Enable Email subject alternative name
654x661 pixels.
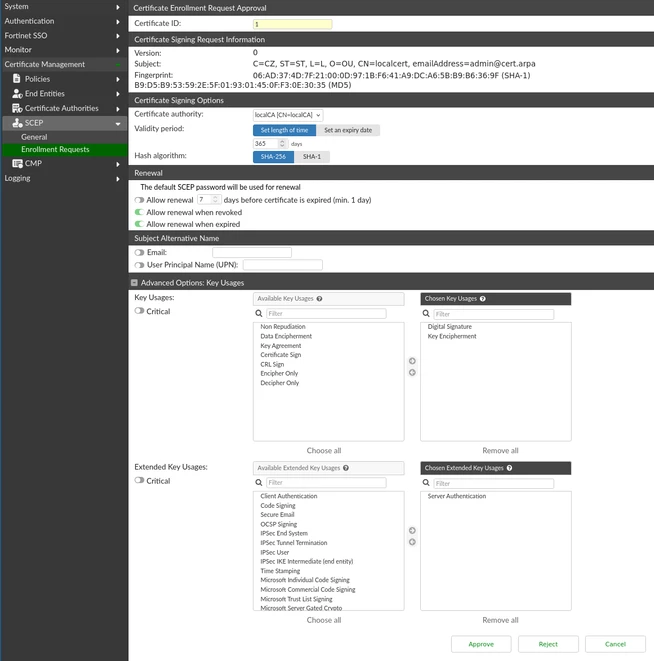coord(139,253)
